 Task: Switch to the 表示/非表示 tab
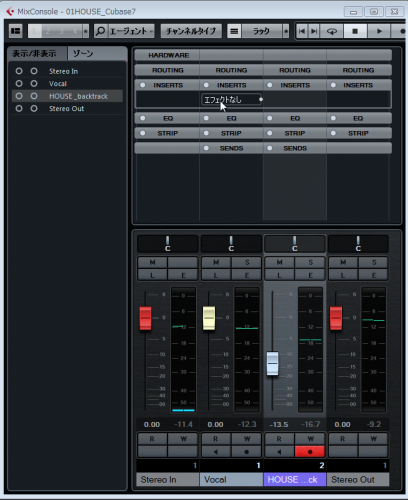37,54
